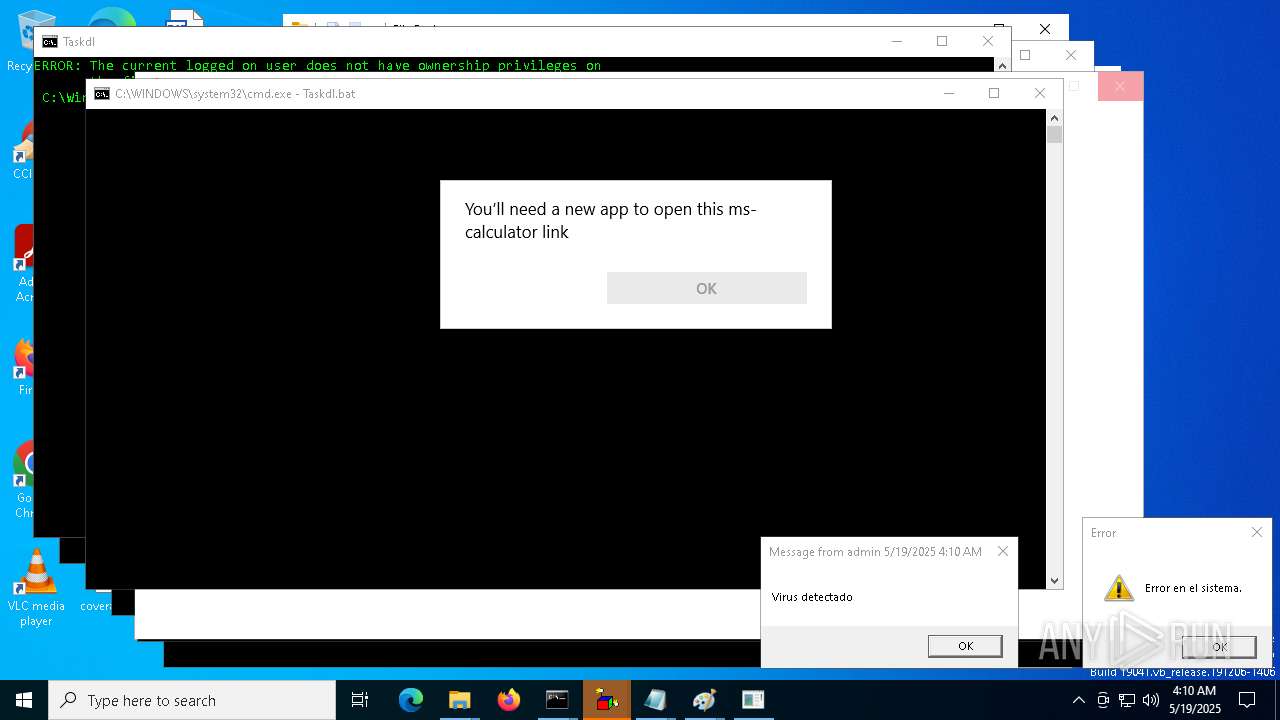Switch to Command Prompt on the taskbar

tap(557, 700)
